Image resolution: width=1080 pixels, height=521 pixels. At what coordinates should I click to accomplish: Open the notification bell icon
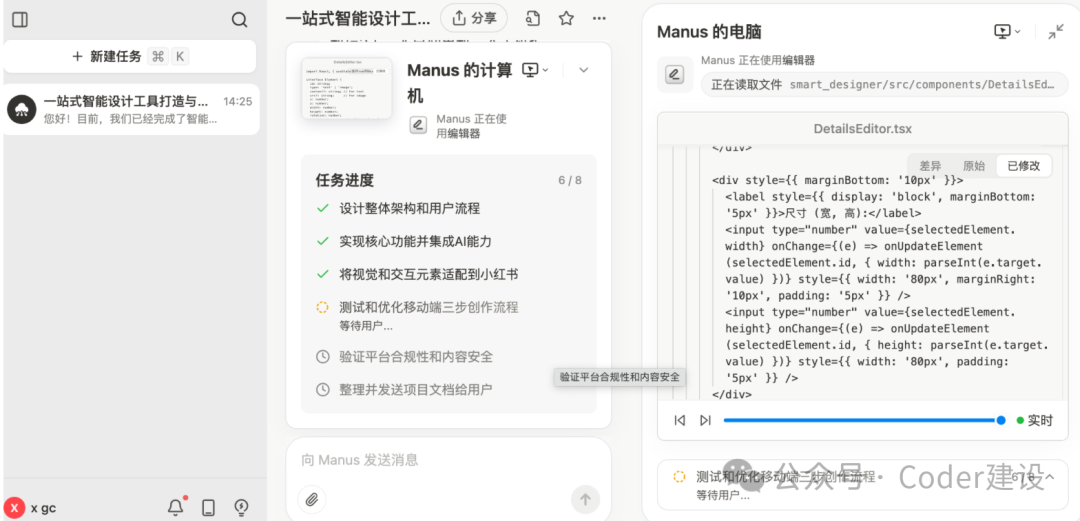coord(176,508)
